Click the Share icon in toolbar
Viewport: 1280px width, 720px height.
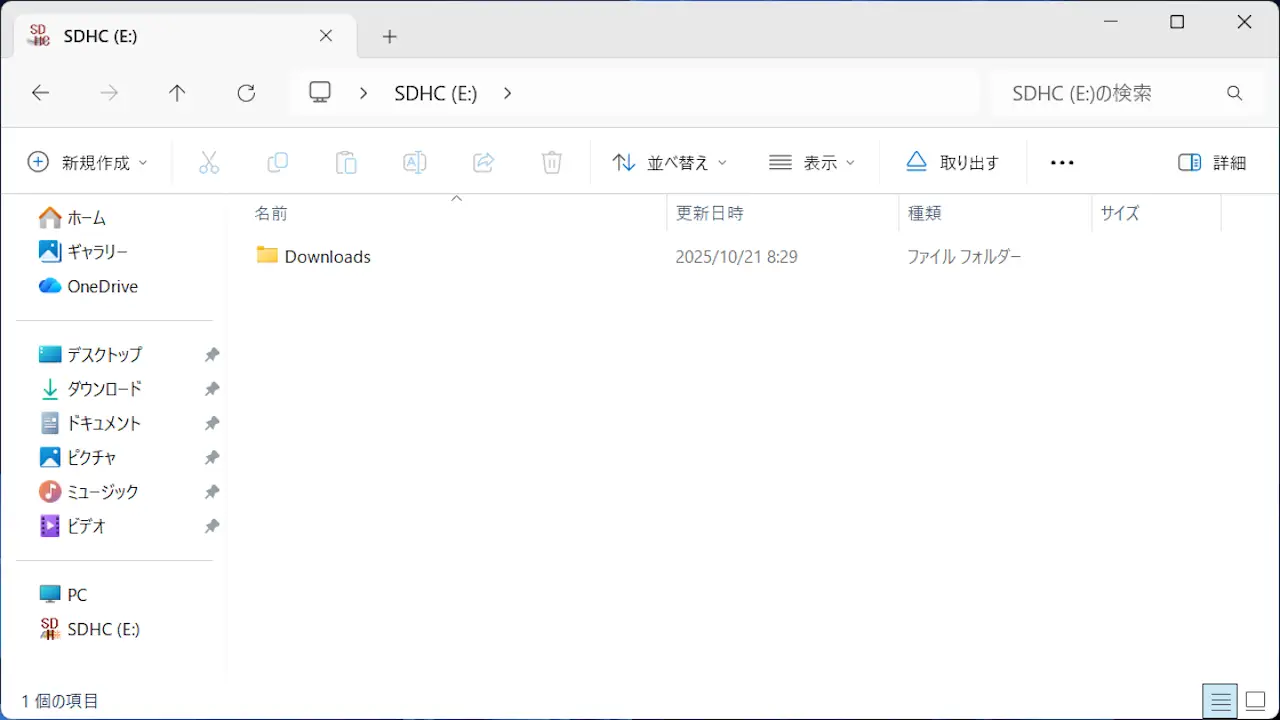483,162
